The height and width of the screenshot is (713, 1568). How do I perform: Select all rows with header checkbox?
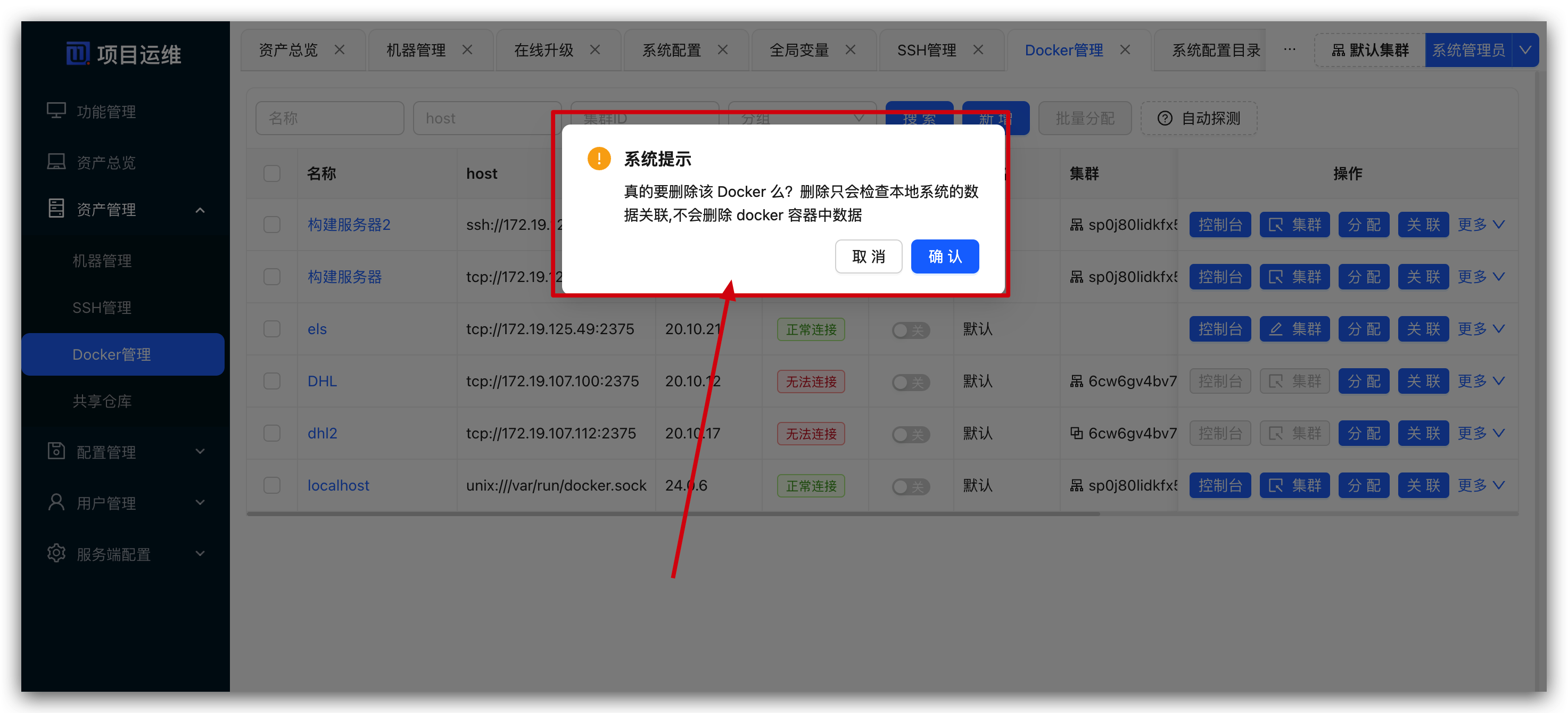click(x=272, y=173)
